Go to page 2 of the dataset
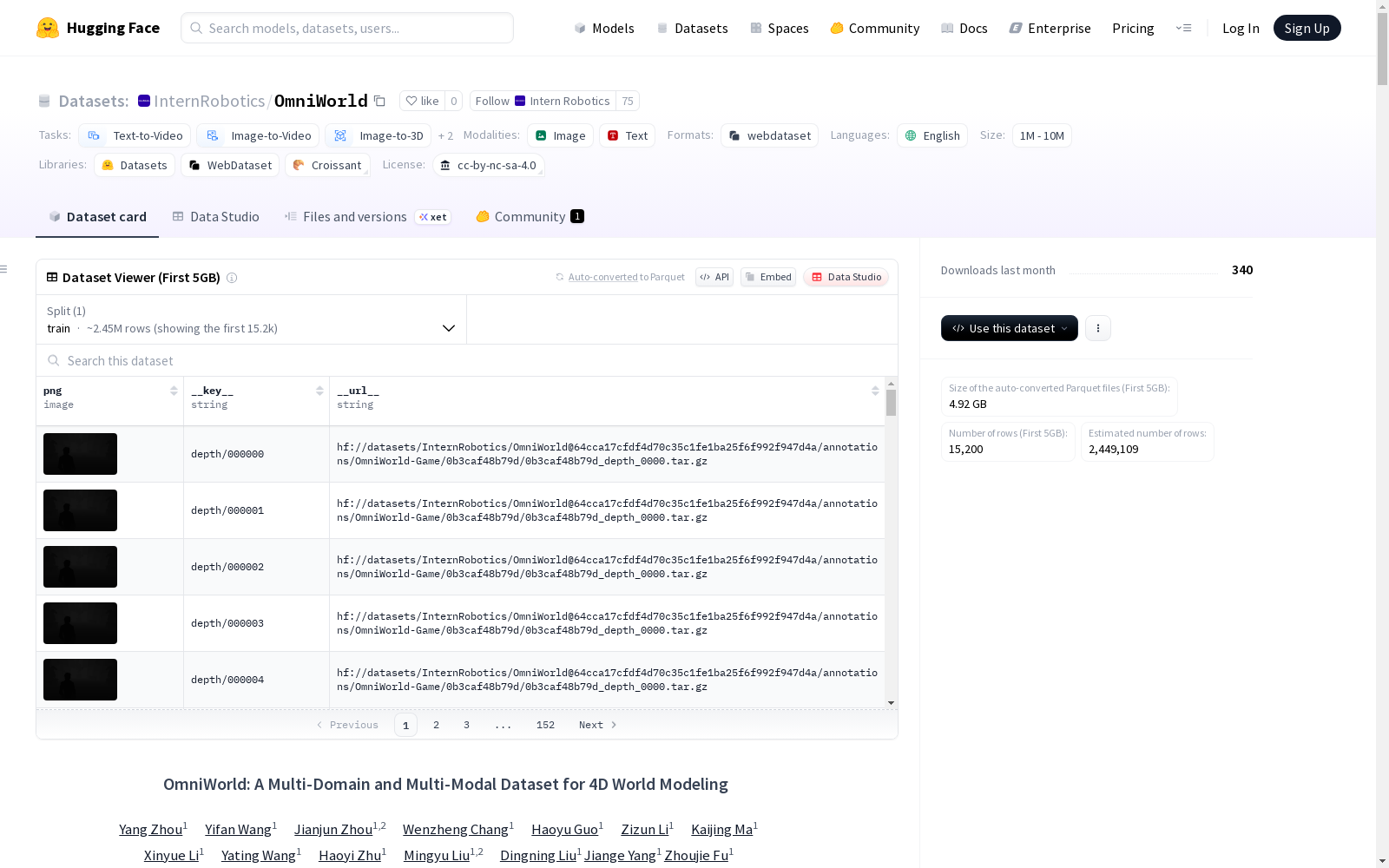This screenshot has width=1389, height=868. [436, 725]
